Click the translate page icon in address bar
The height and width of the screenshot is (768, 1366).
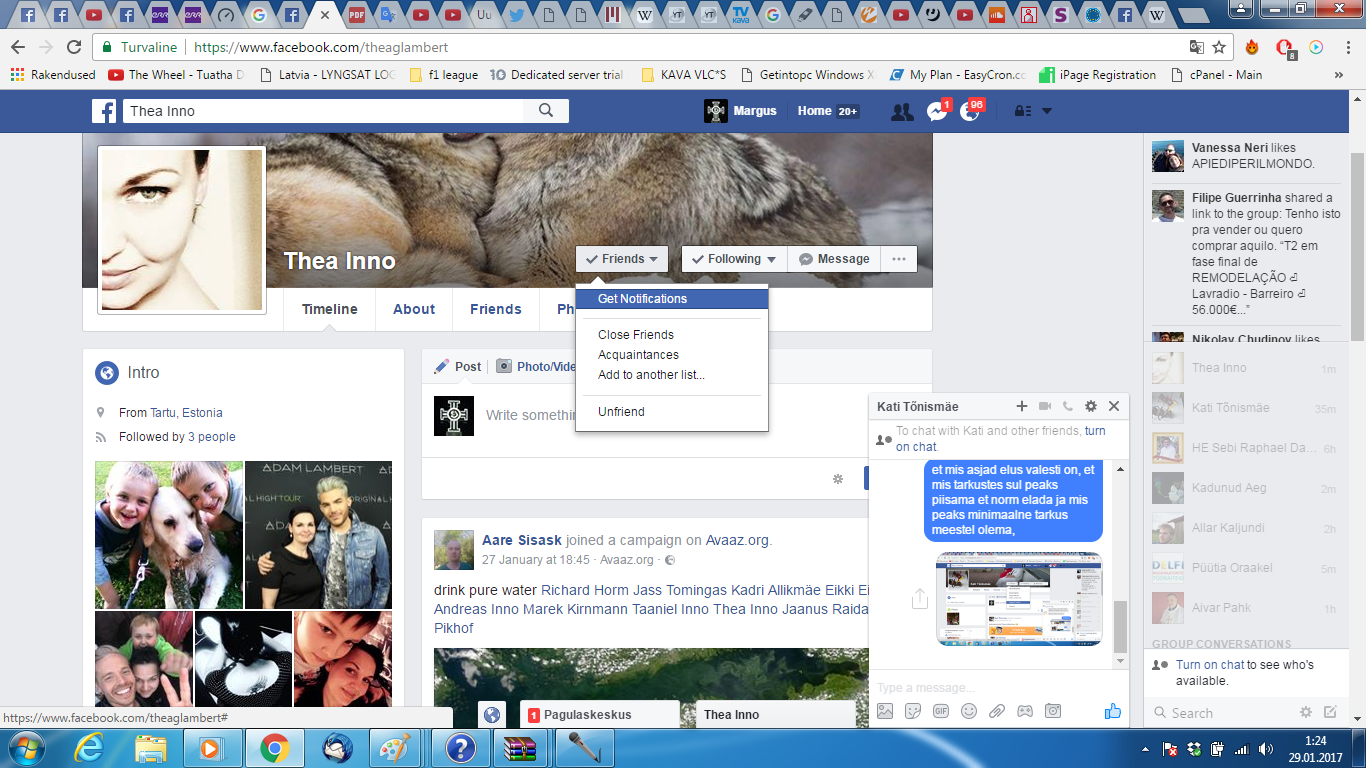1196,47
